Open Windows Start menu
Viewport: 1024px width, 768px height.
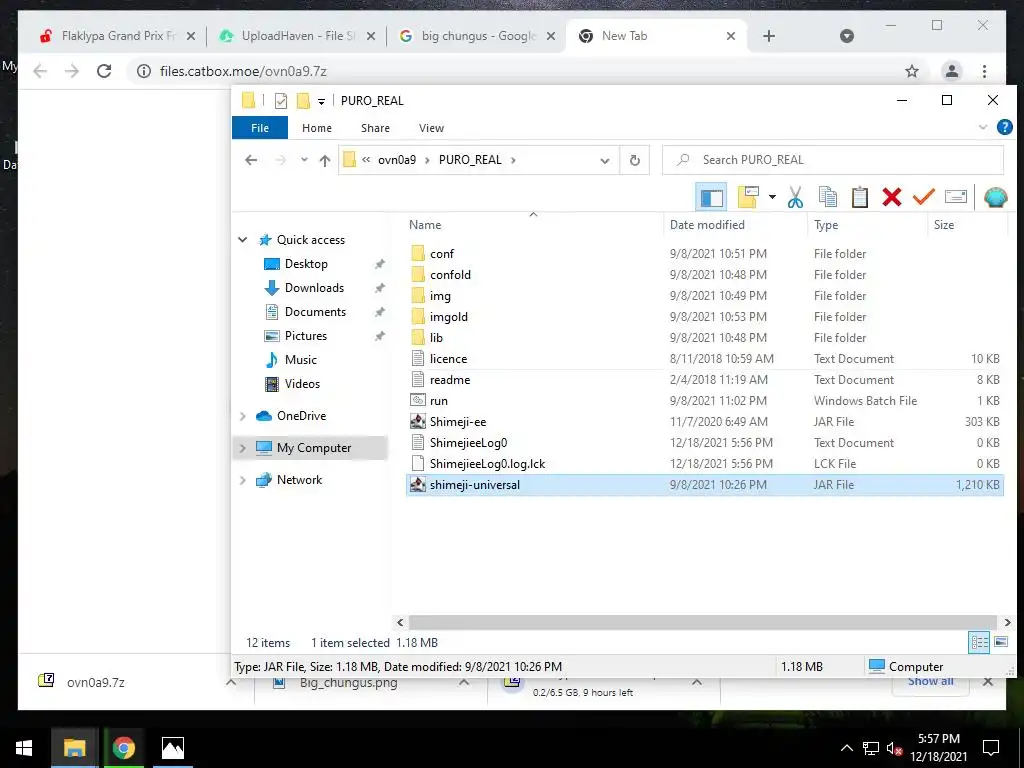tap(24, 748)
